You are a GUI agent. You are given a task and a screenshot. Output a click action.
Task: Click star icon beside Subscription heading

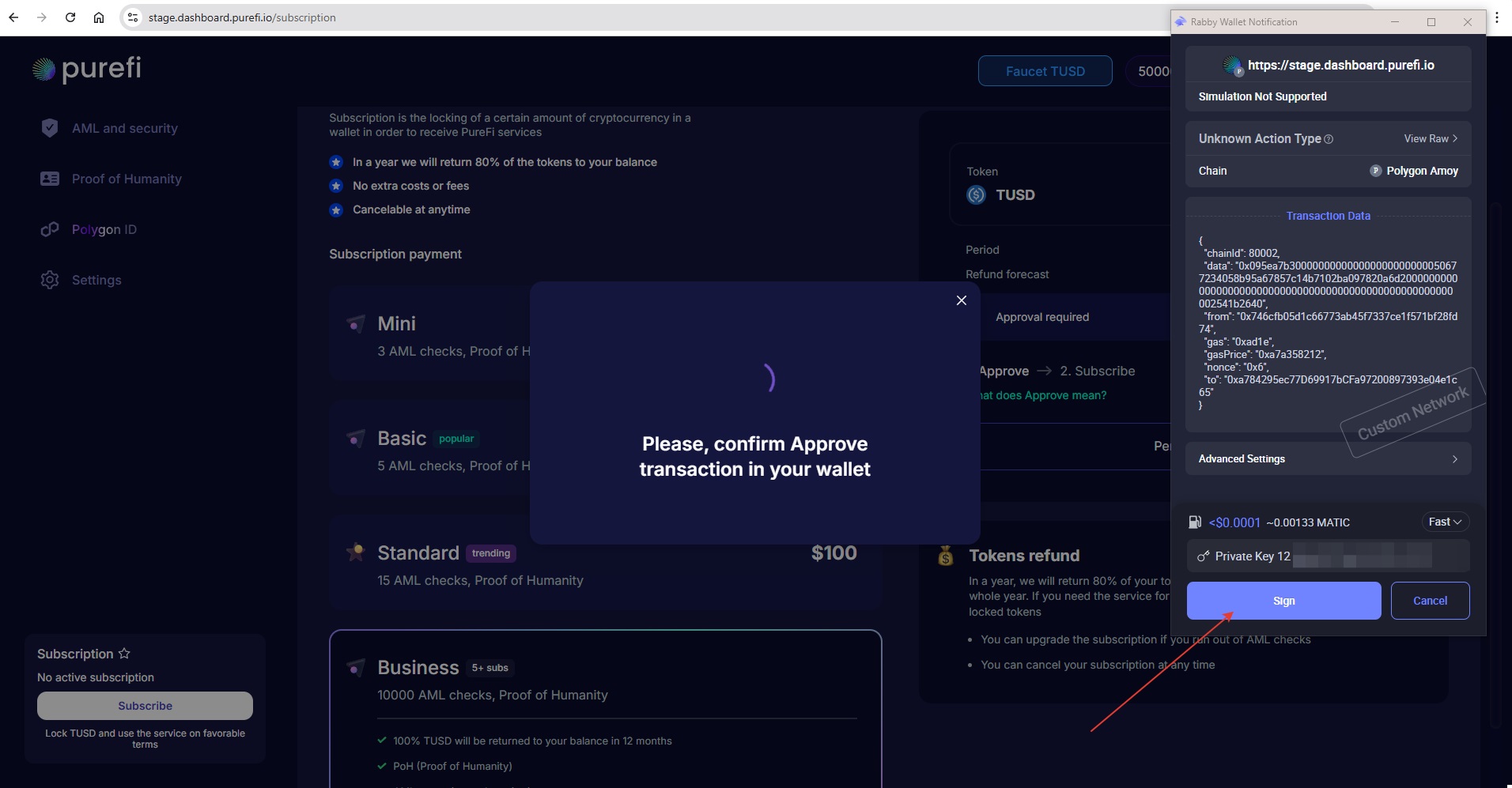tap(124, 654)
